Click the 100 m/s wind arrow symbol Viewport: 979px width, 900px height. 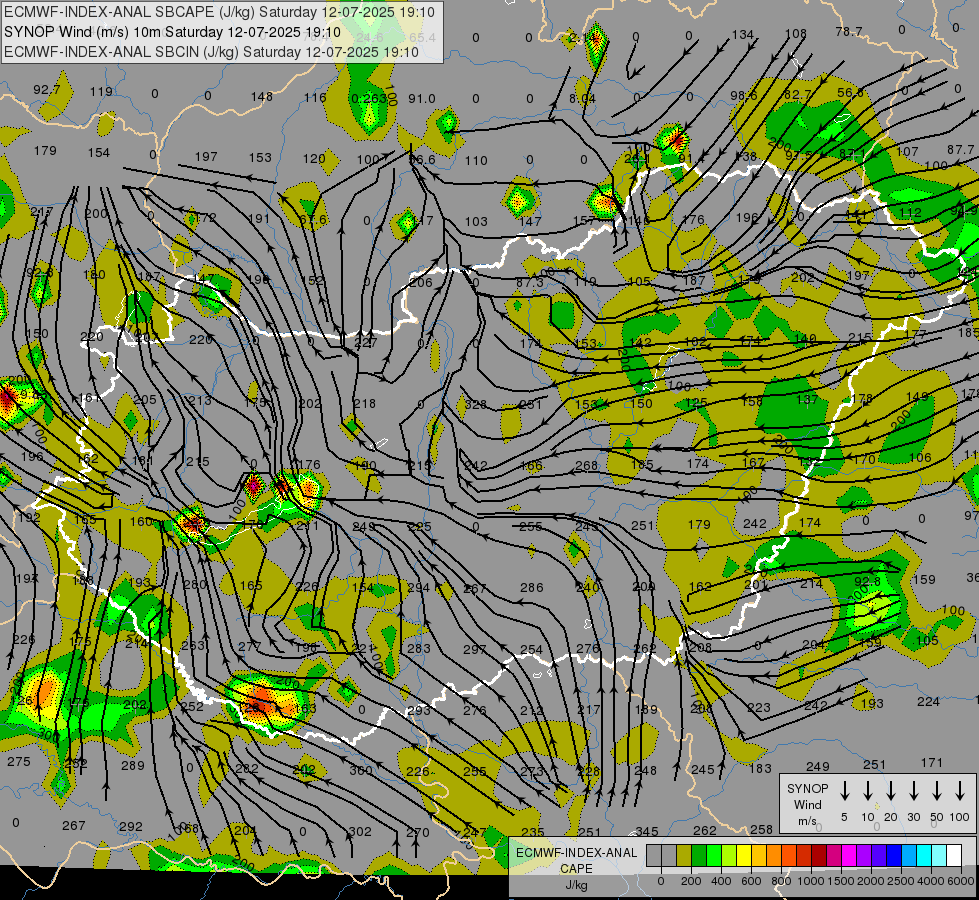(x=960, y=791)
